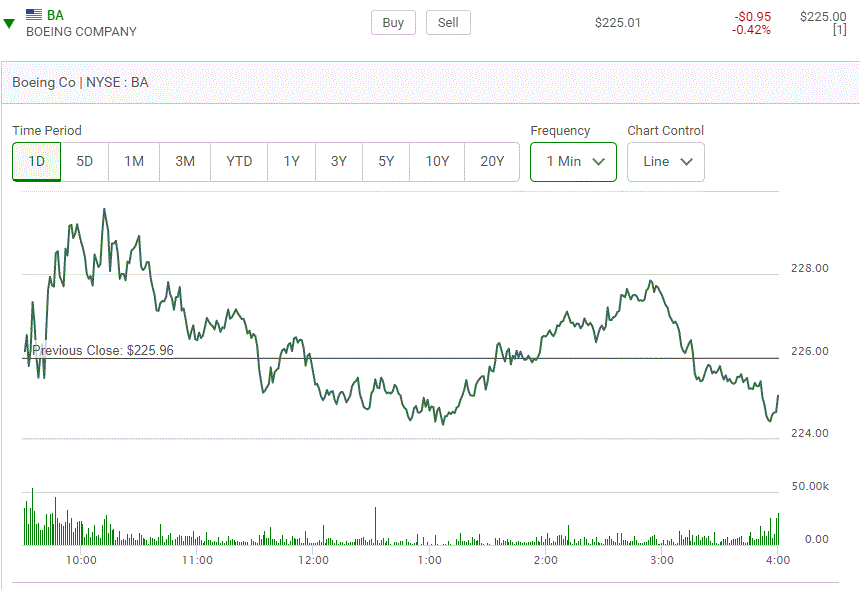Click the 11:00 time axis label

click(x=197, y=560)
